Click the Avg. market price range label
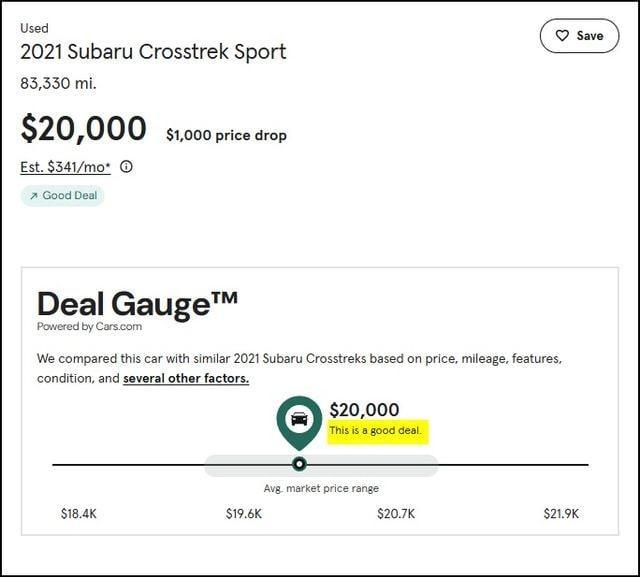 321,488
